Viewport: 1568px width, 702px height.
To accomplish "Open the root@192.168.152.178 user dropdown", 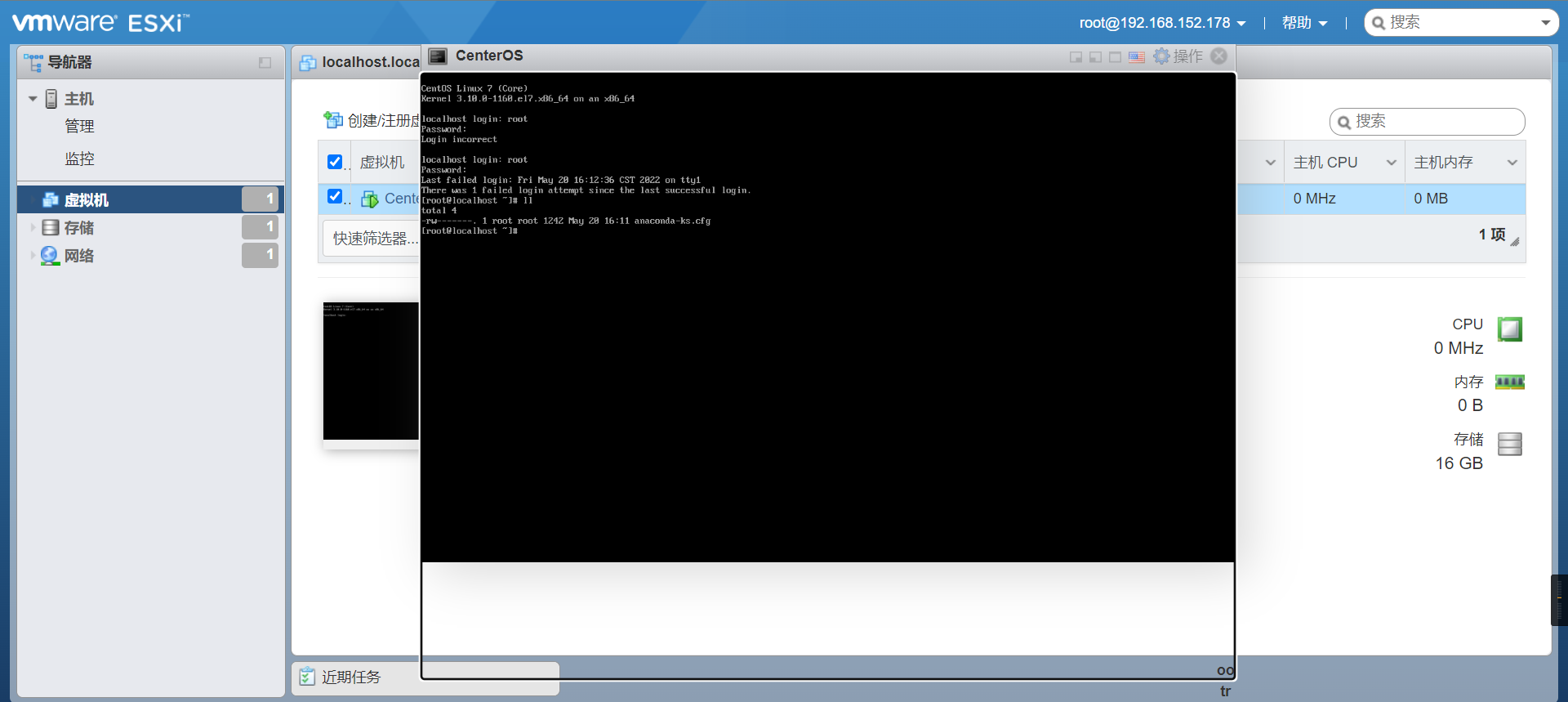I will point(1162,23).
